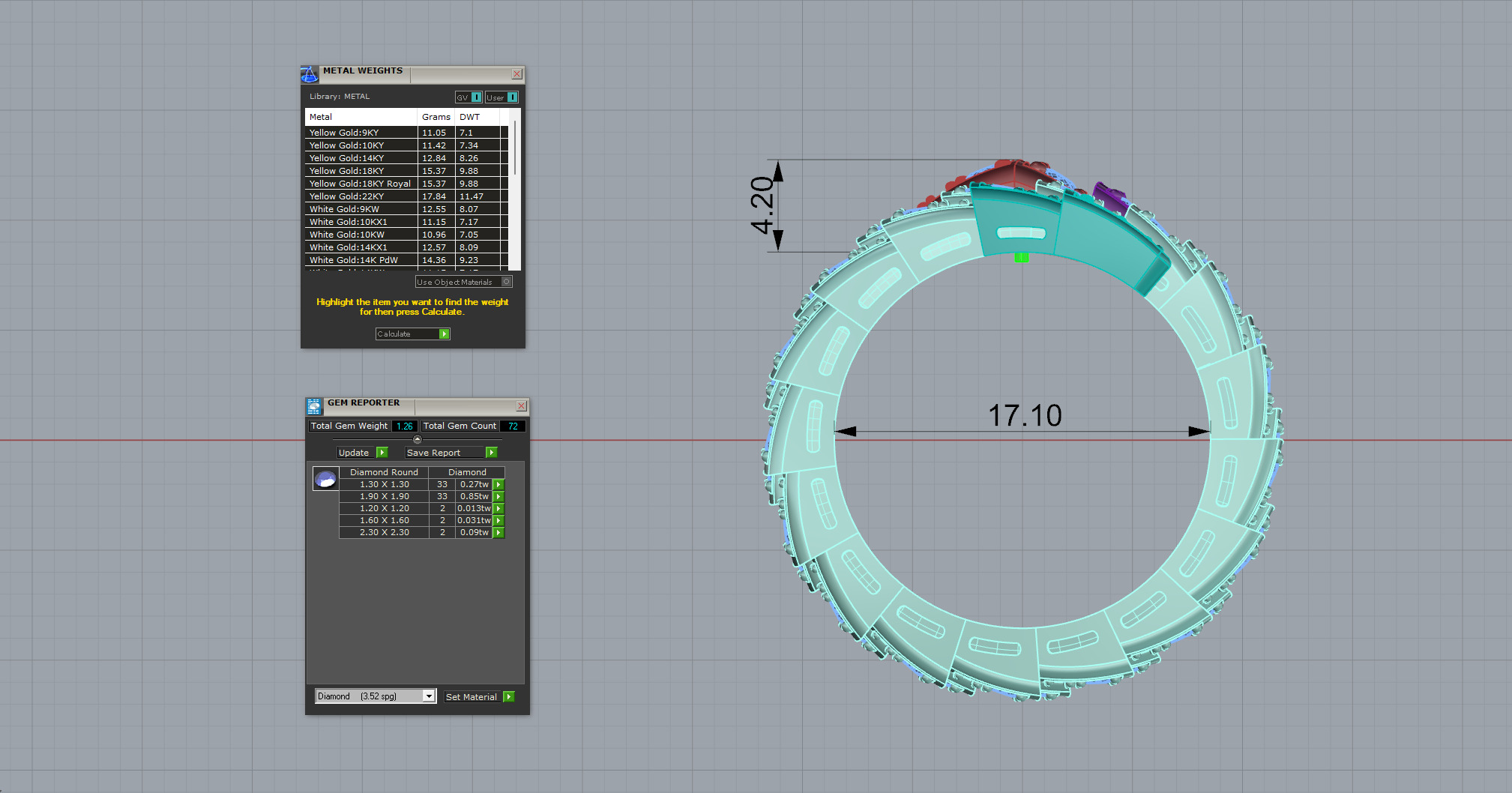Image resolution: width=1512 pixels, height=793 pixels.
Task: Click the DWT column header
Action: pos(478,117)
